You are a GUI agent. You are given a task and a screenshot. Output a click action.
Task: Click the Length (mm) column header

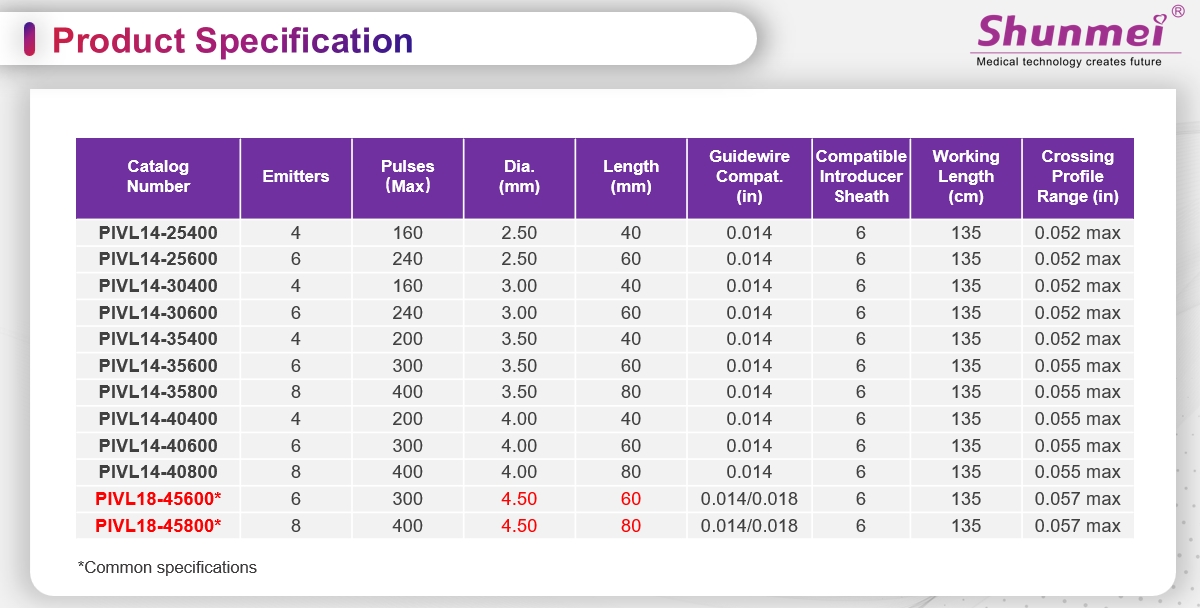(631, 177)
